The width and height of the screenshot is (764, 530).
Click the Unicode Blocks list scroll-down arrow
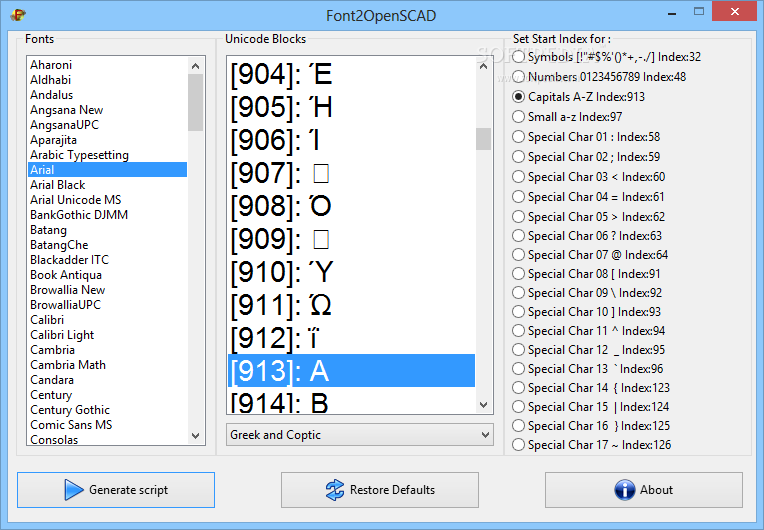point(483,405)
